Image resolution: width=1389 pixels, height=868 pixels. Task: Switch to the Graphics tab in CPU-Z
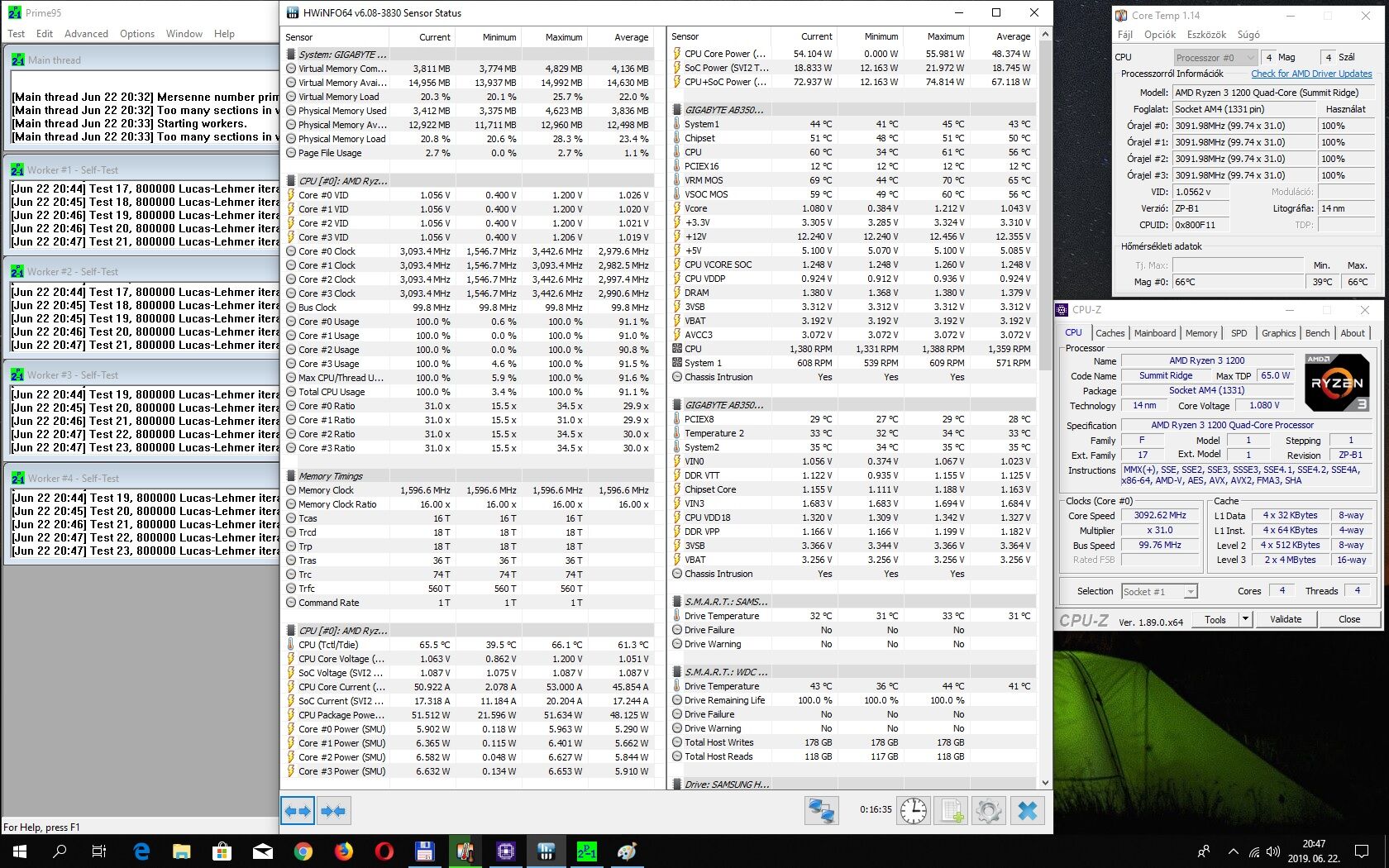(1278, 333)
